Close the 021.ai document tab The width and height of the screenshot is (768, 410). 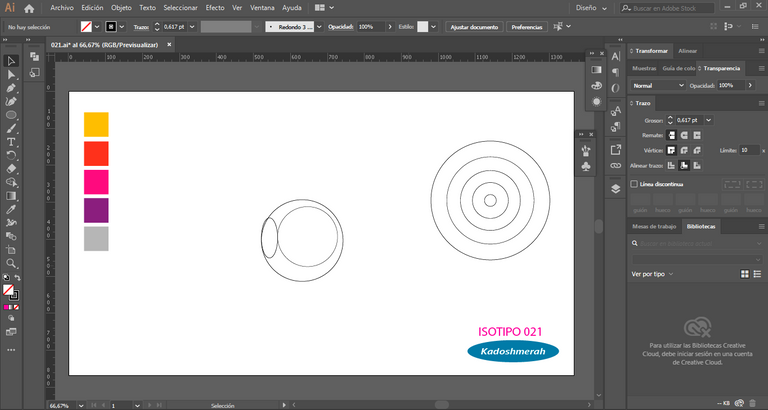169,45
